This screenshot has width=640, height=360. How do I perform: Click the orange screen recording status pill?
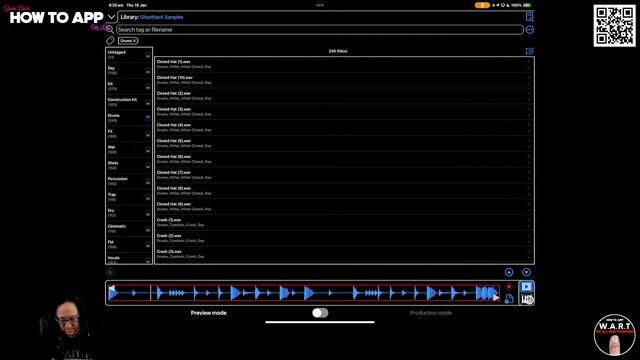(x=482, y=5)
